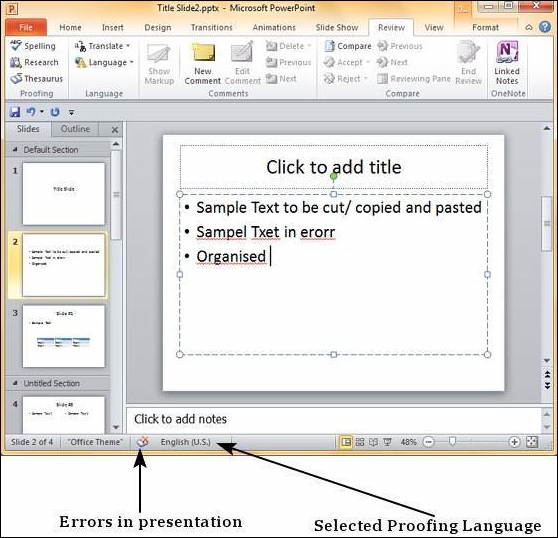
Task: Open the Language dropdown menu
Action: point(104,62)
